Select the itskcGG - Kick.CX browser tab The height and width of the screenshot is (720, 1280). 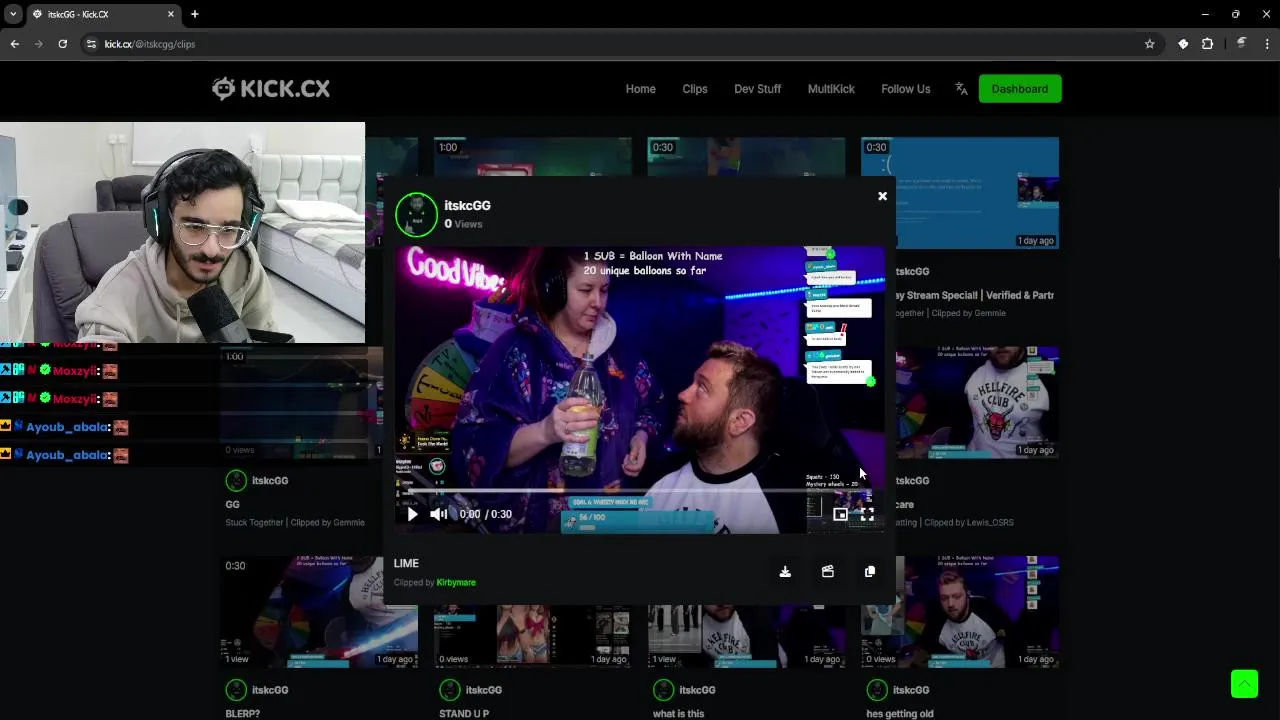103,14
